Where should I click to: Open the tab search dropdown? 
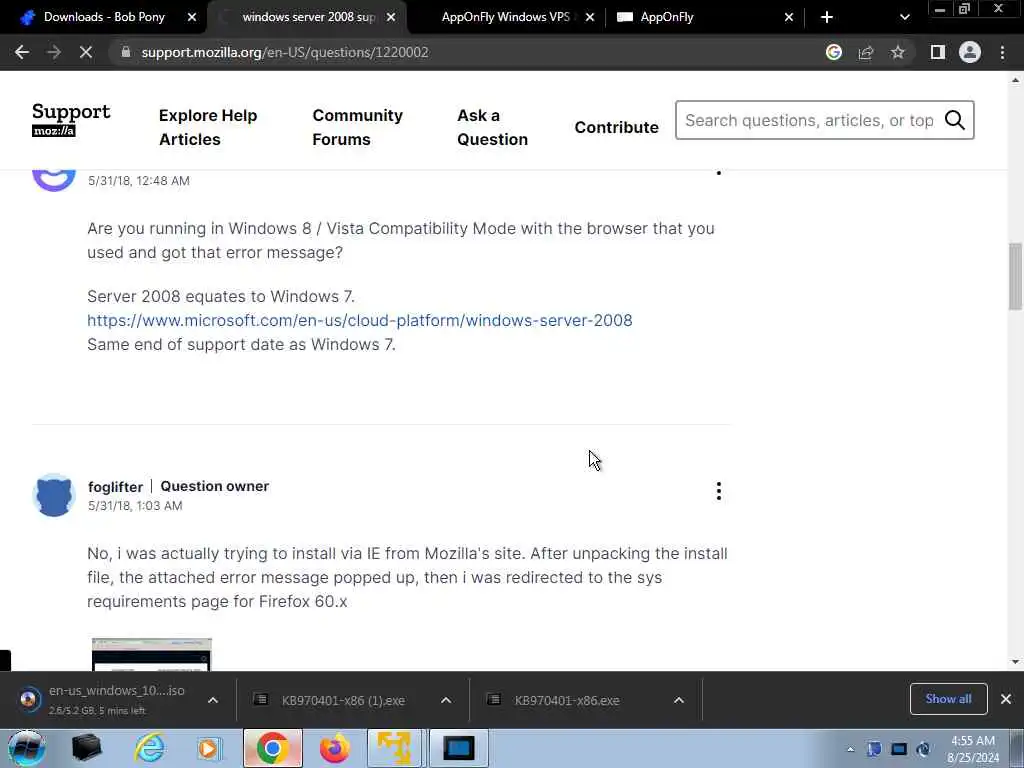pos(904,17)
